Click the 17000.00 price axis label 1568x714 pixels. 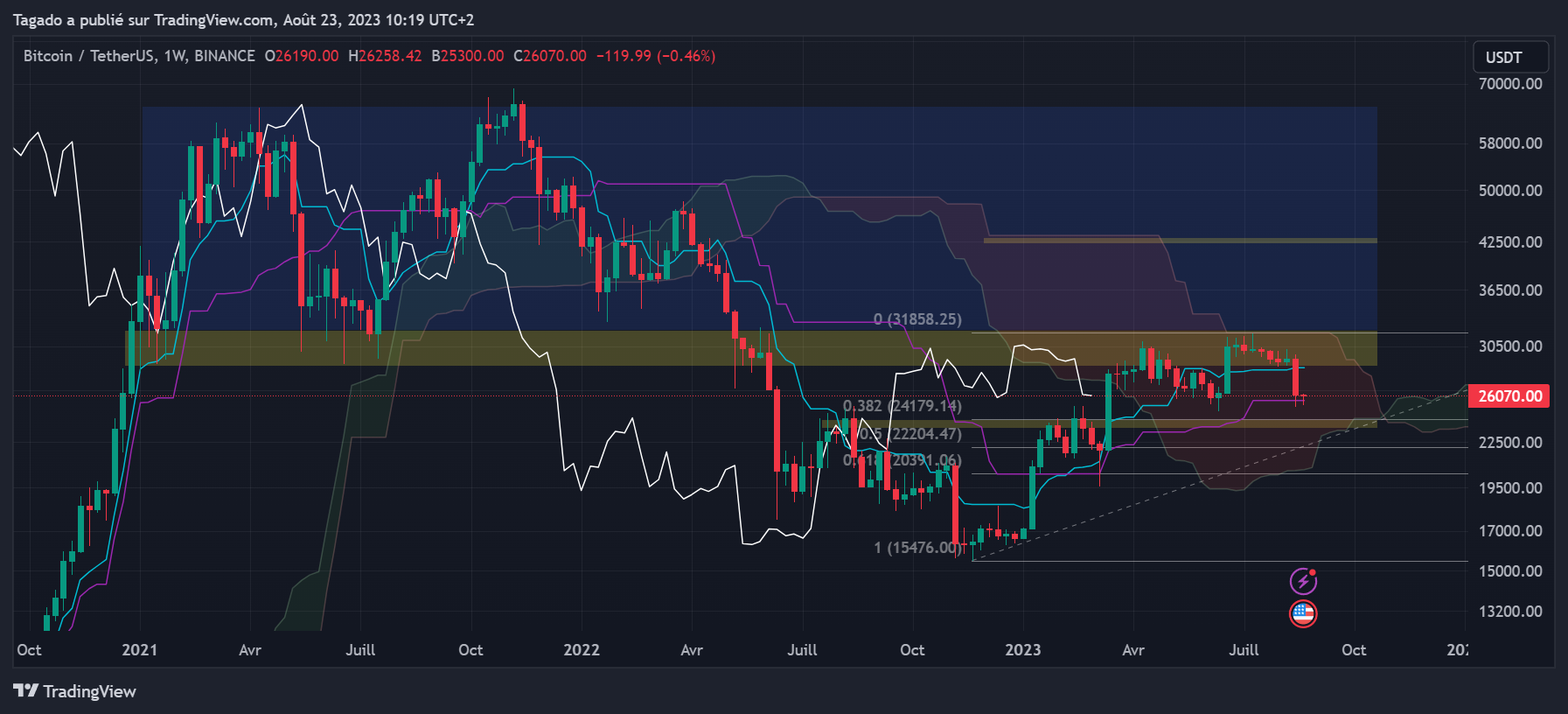[x=1510, y=531]
